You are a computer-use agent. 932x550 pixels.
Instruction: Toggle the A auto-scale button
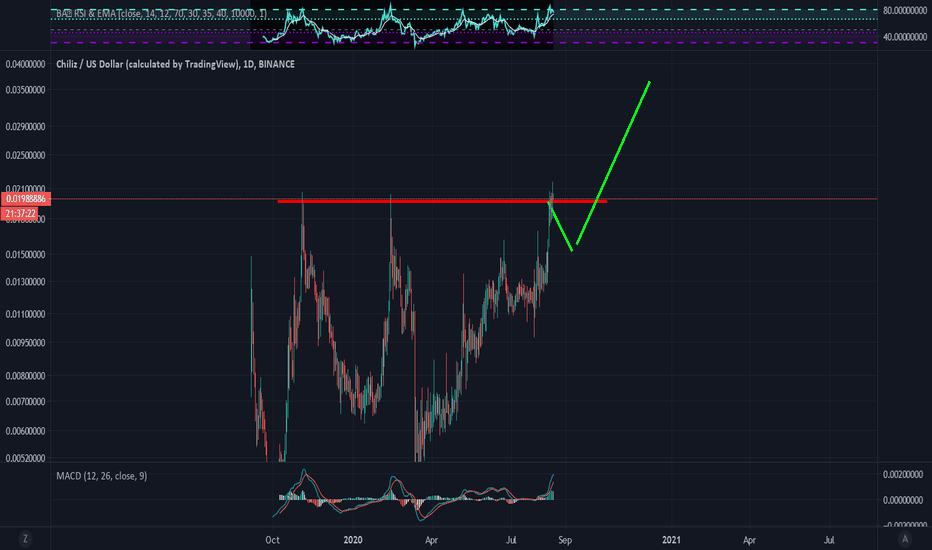pos(905,539)
